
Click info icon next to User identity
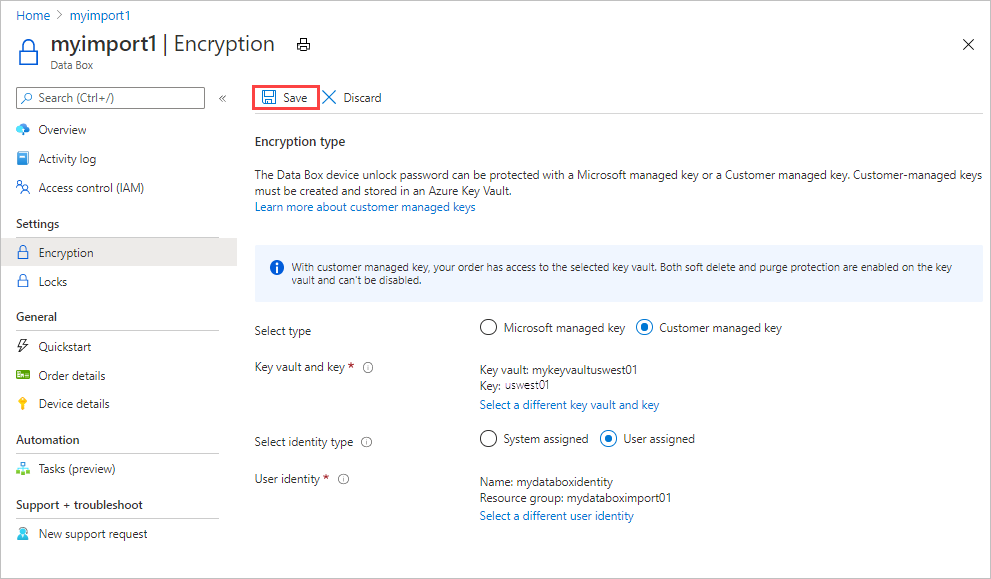point(344,479)
